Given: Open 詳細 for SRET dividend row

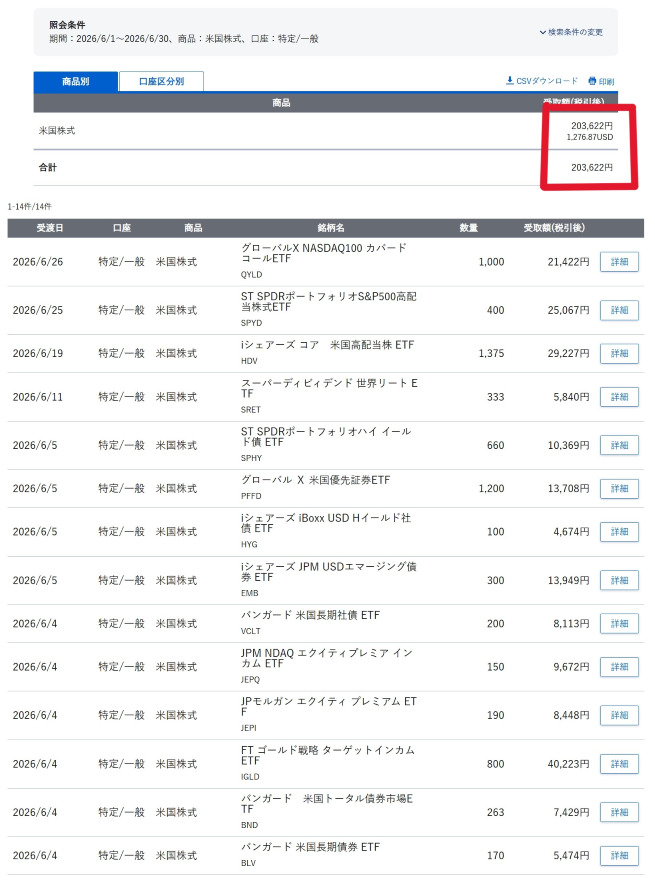Looking at the screenshot, I should click(x=619, y=397).
